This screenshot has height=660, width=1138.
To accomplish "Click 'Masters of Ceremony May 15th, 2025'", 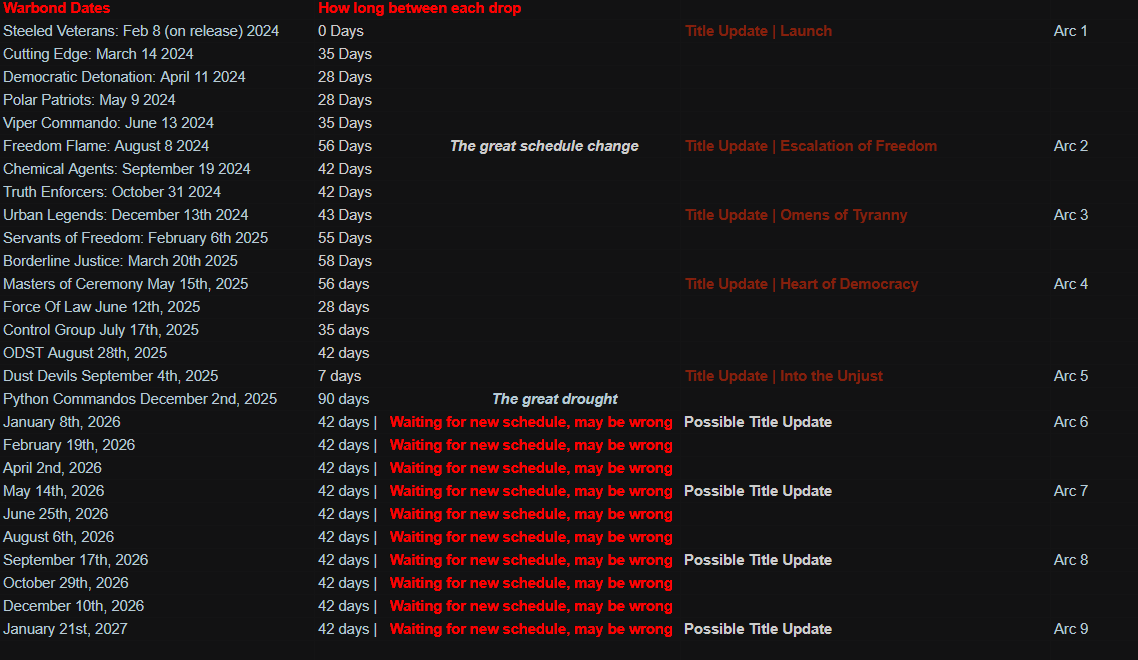I will (126, 284).
